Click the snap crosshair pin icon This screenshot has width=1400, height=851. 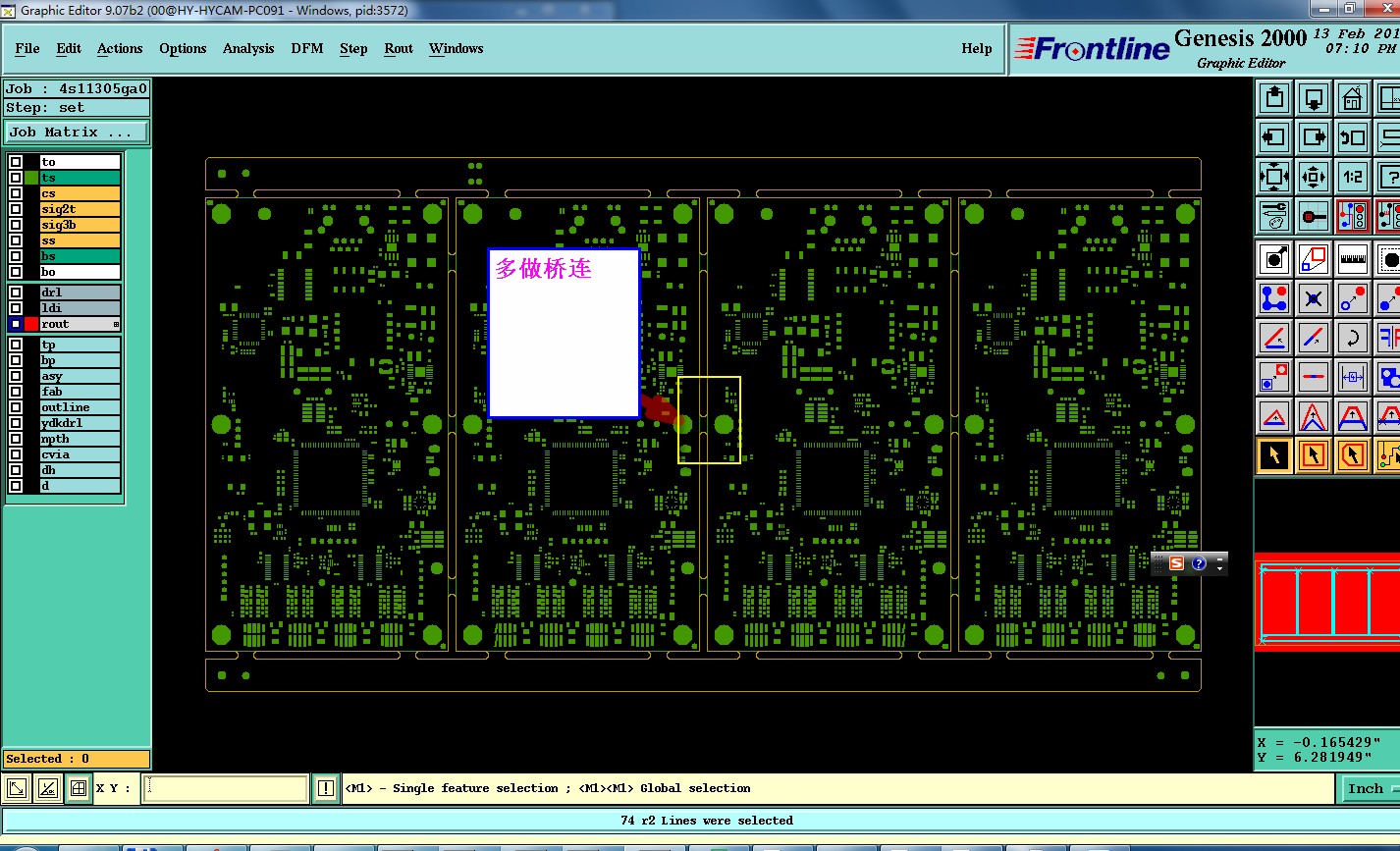(x=1314, y=216)
